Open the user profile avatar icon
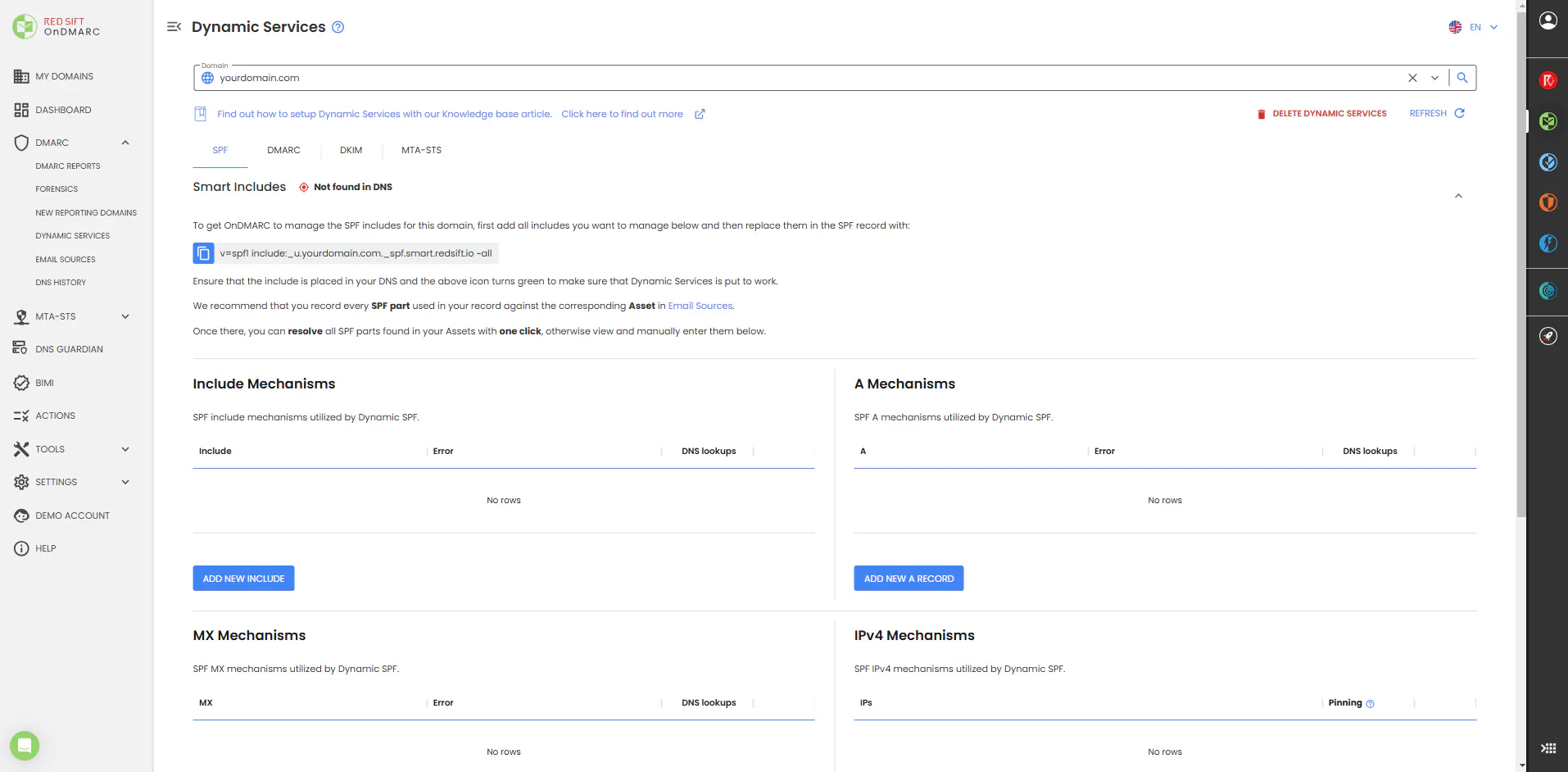 tap(1548, 20)
